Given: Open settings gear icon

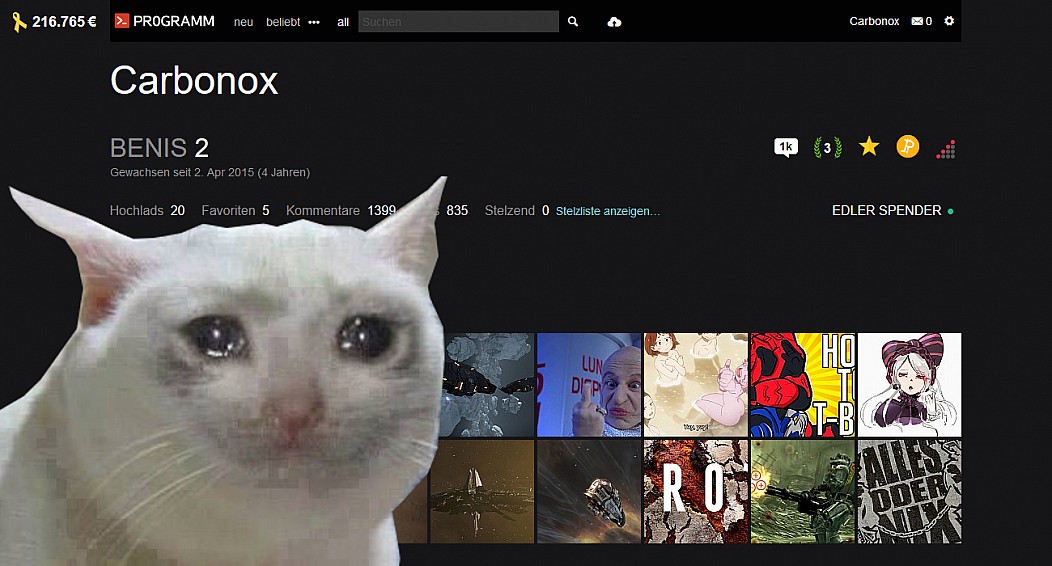Looking at the screenshot, I should pos(949,21).
